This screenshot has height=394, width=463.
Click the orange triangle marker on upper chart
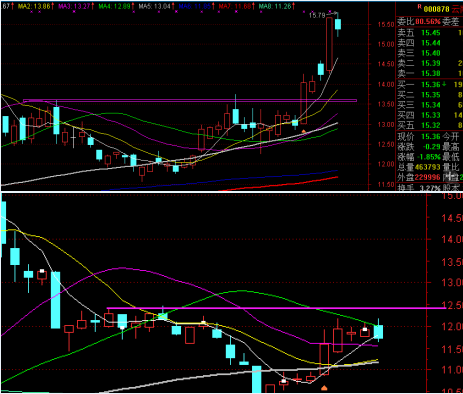pos(303,132)
